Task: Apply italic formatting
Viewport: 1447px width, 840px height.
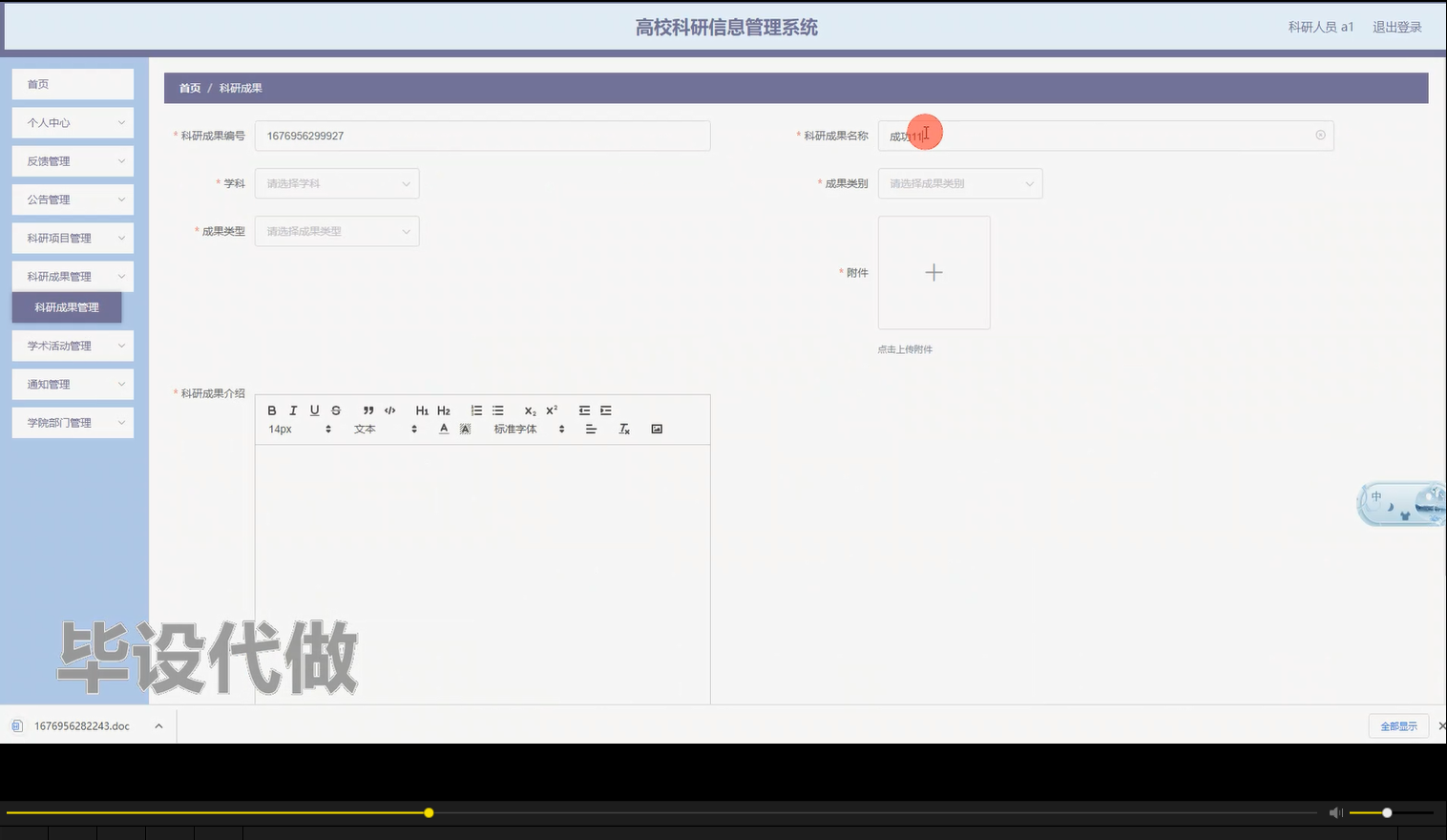Action: (293, 409)
